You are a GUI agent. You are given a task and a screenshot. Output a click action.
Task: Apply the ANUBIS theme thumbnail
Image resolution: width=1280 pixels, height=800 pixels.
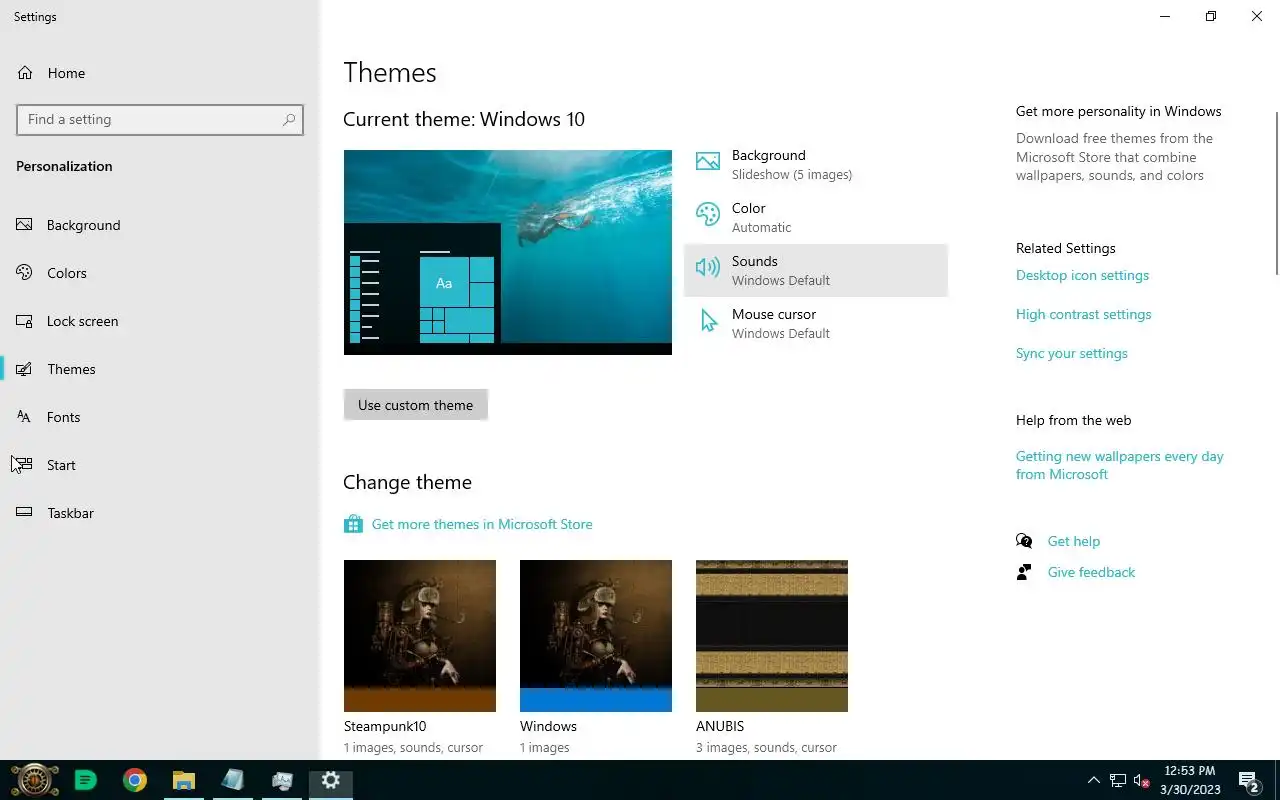click(x=772, y=636)
